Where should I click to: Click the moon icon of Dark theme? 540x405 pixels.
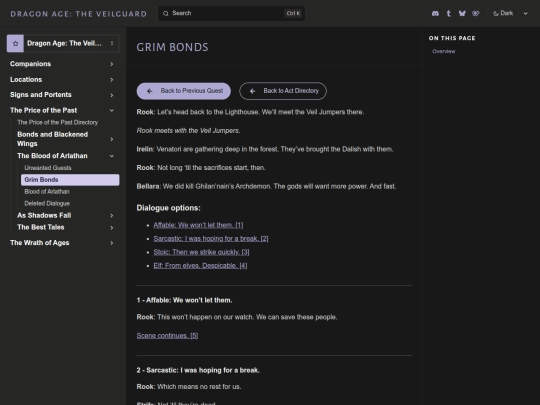pos(496,13)
